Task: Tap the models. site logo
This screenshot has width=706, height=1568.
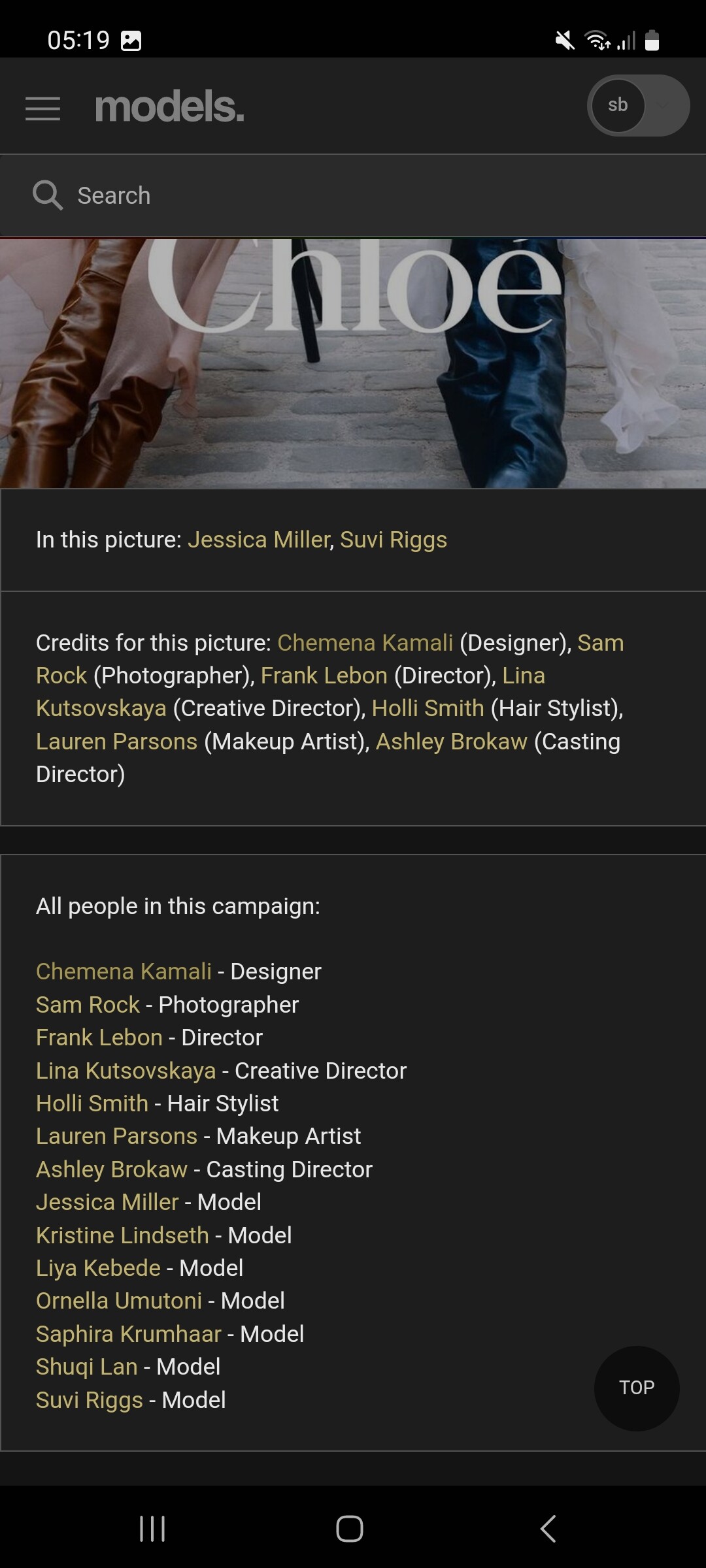Action: click(169, 107)
